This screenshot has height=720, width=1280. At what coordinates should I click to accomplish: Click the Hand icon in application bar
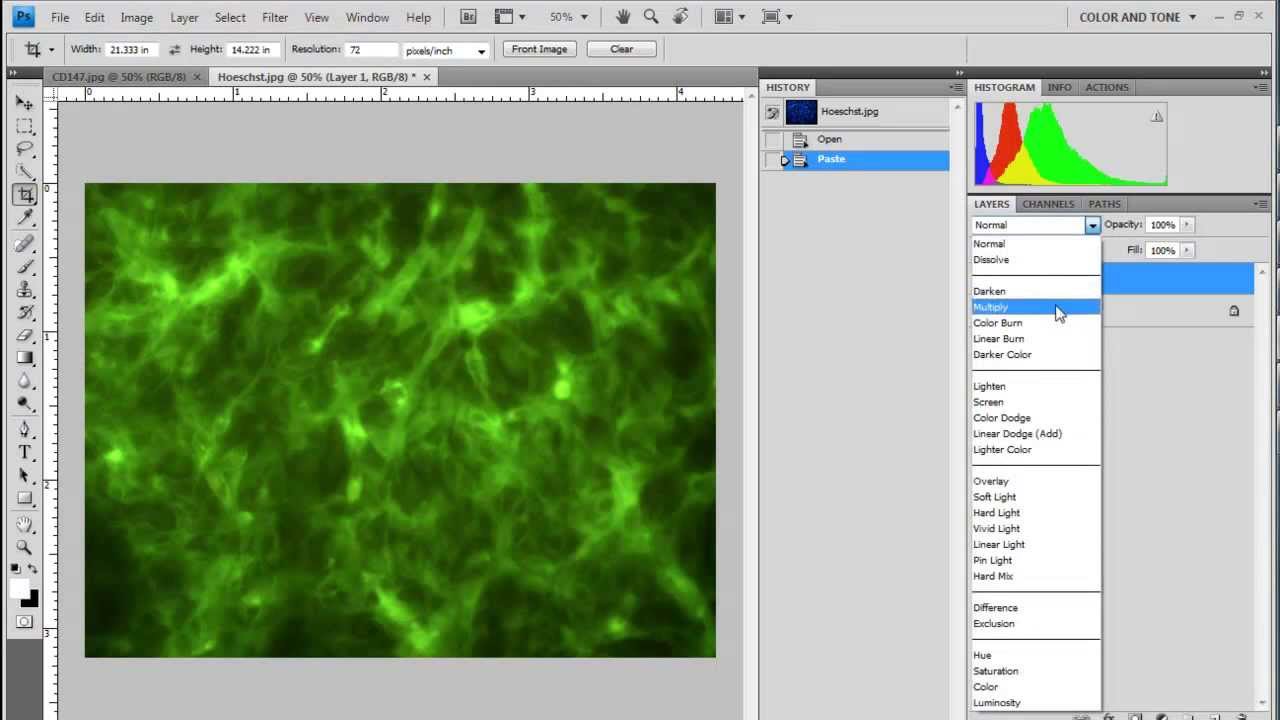623,17
